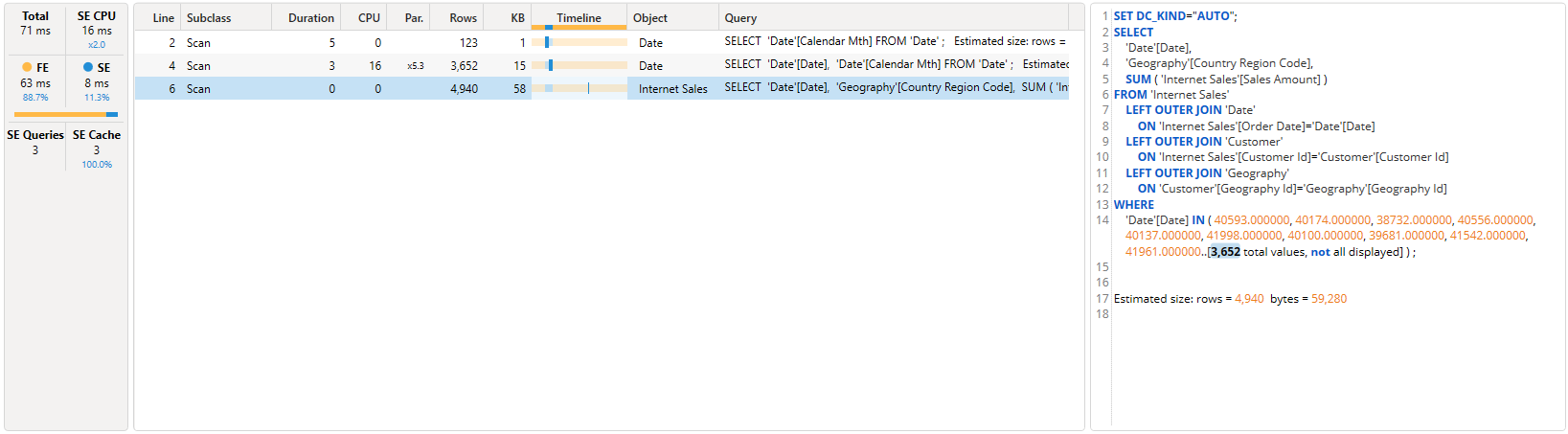
Task: Click the Subclass column header
Action: (x=209, y=18)
